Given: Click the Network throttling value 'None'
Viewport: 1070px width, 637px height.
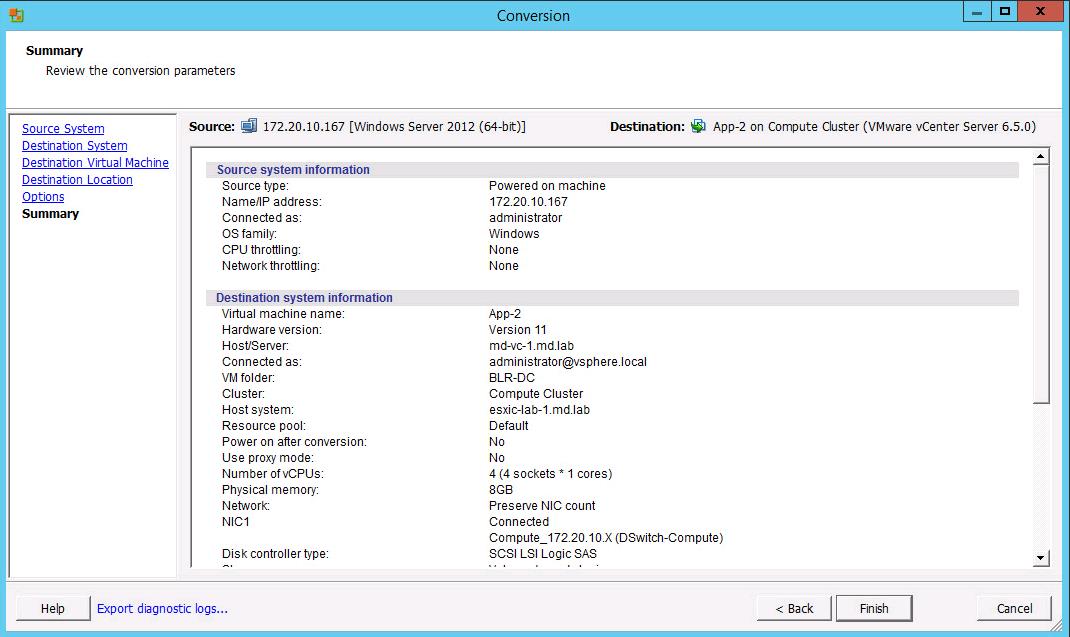Looking at the screenshot, I should click(x=504, y=266).
